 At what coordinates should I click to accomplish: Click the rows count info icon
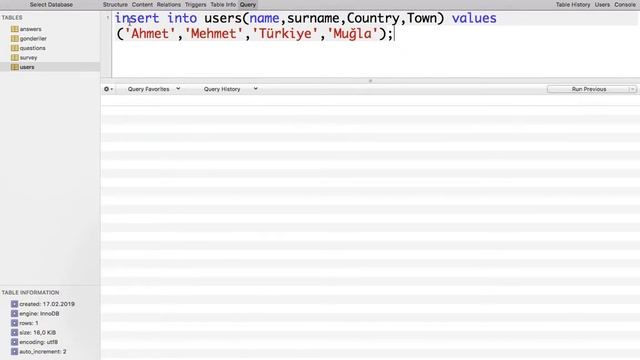pos(15,323)
